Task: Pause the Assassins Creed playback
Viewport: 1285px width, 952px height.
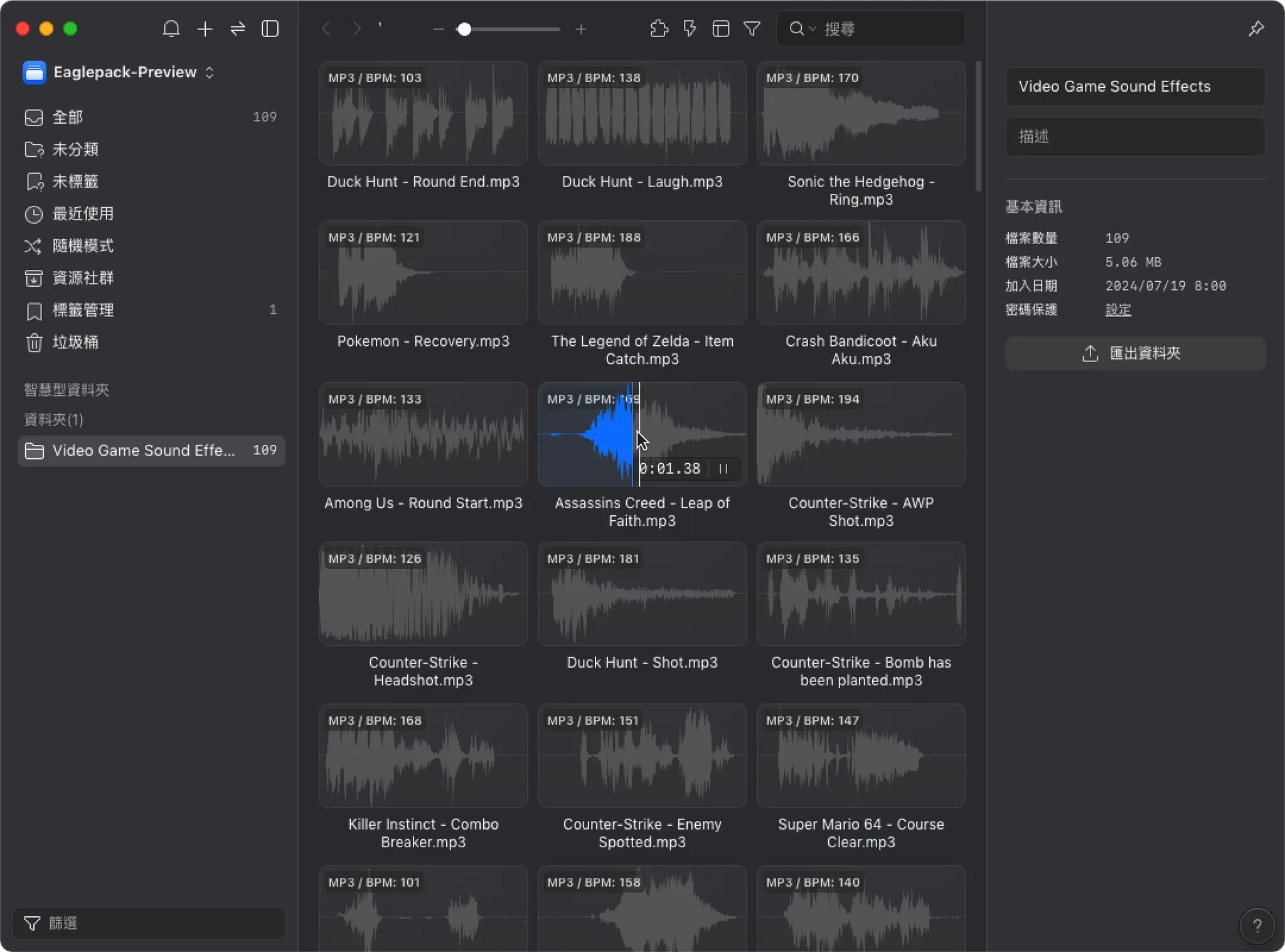Action: 723,469
